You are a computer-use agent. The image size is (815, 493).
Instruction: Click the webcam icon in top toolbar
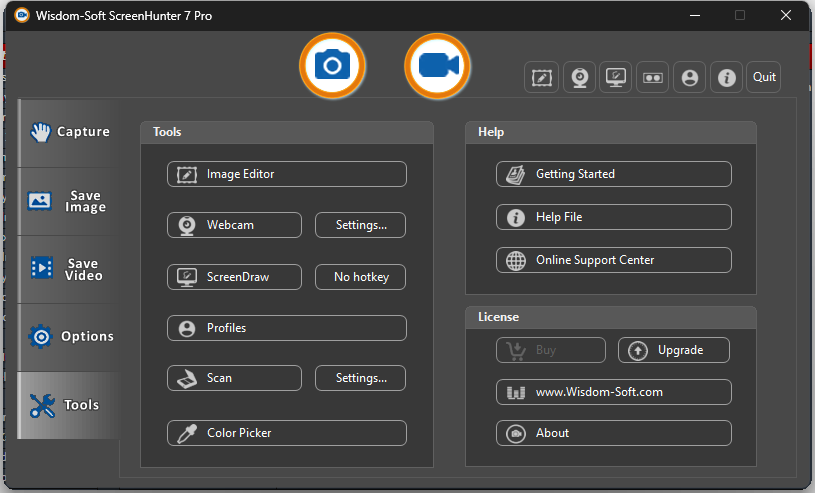[580, 77]
